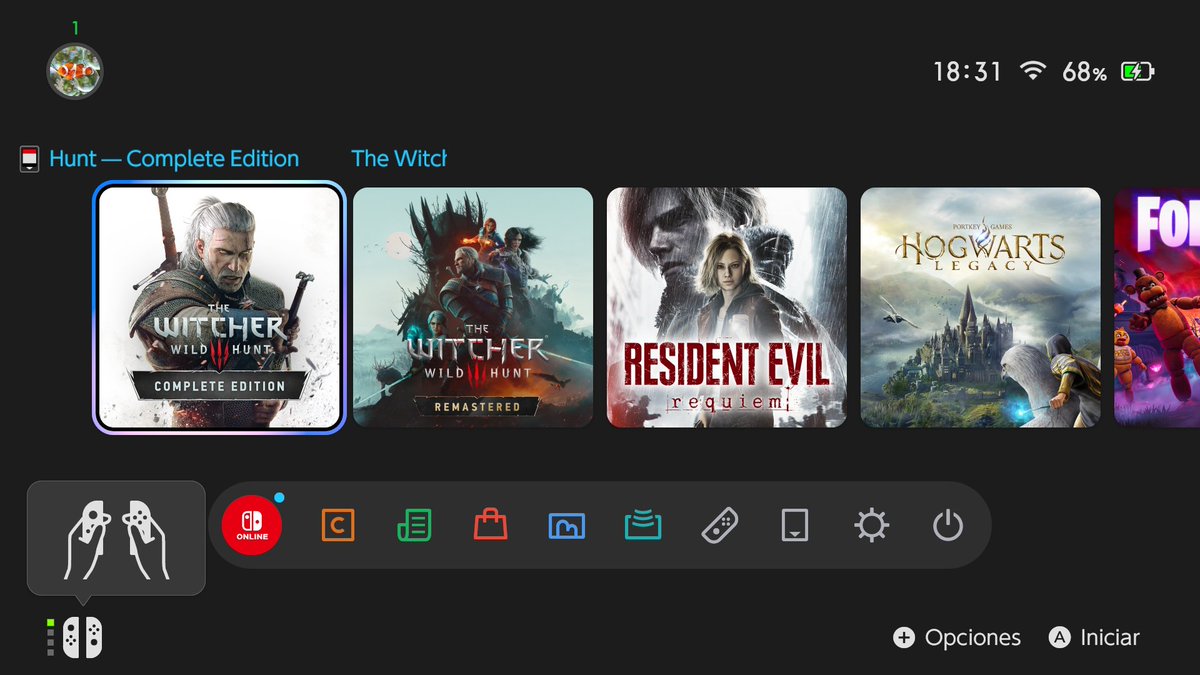Click the green player number 1

click(75, 28)
